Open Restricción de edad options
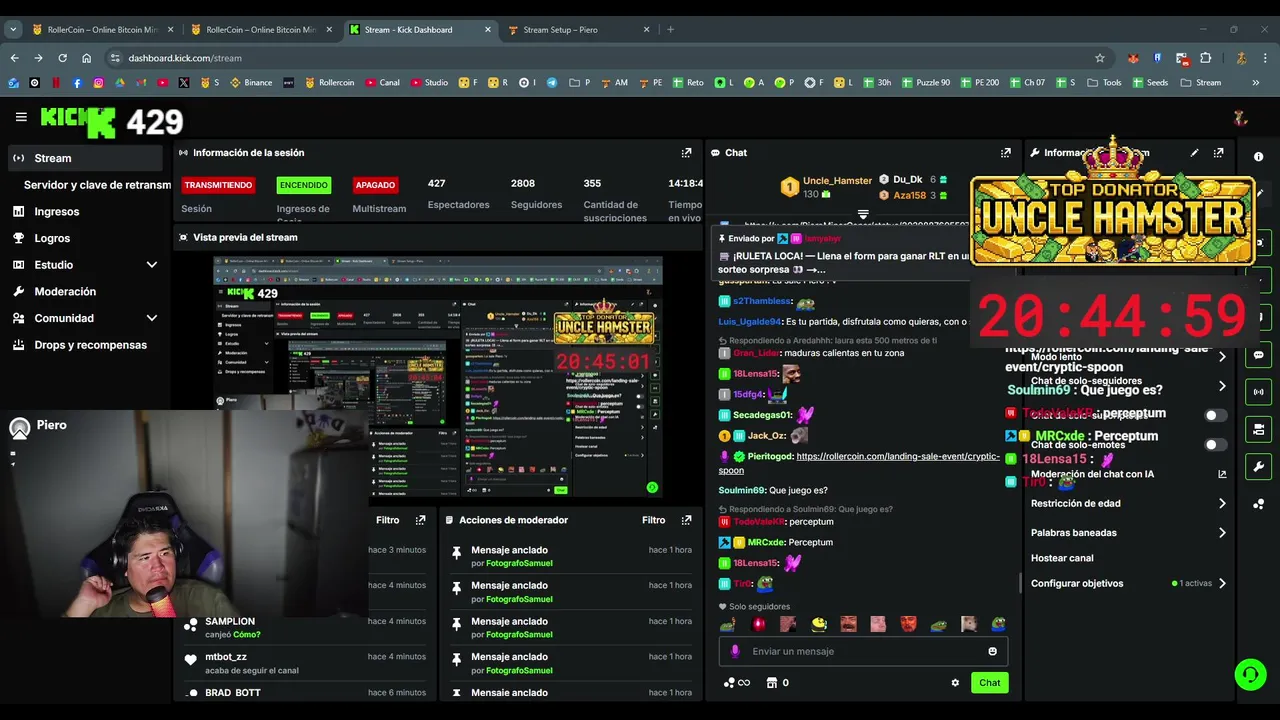 pos(1127,504)
